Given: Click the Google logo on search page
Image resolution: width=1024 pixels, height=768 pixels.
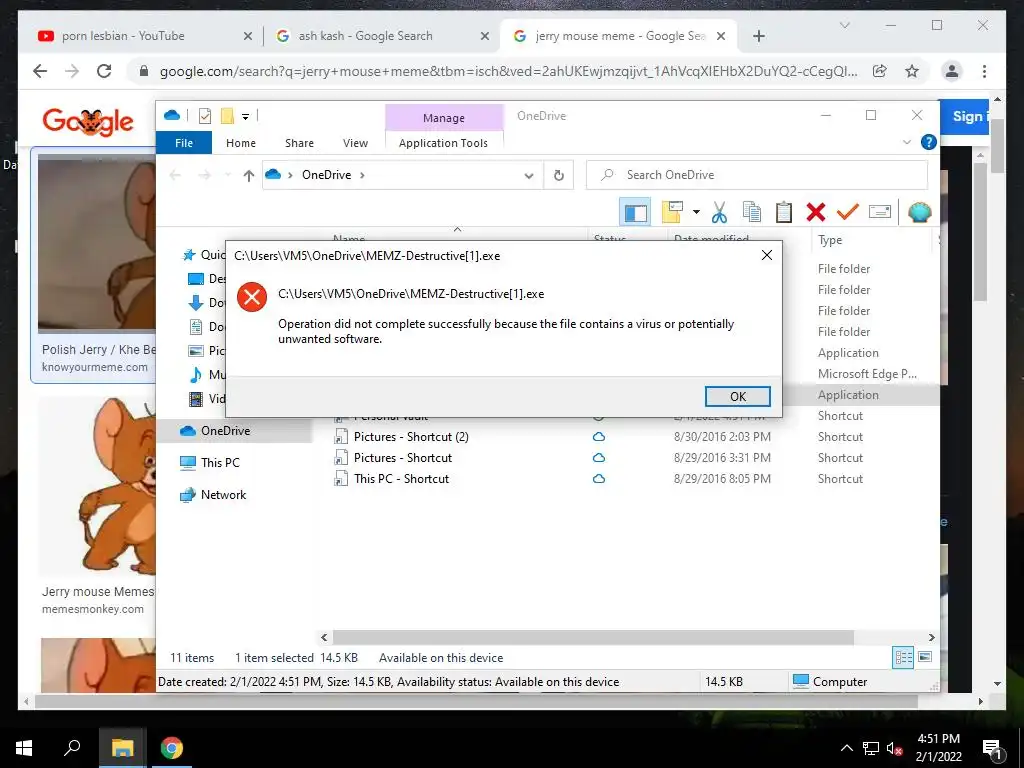Looking at the screenshot, I should click(88, 121).
